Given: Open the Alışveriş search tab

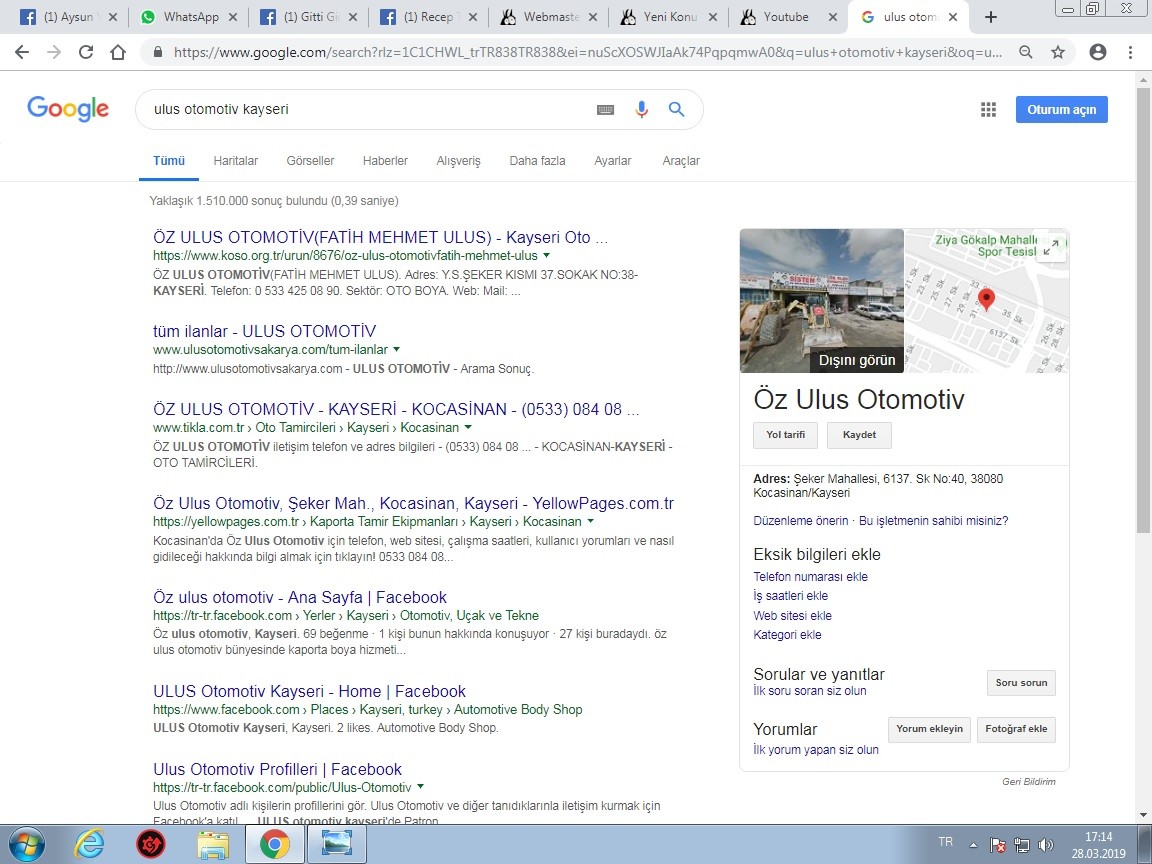Looking at the screenshot, I should point(458,161).
